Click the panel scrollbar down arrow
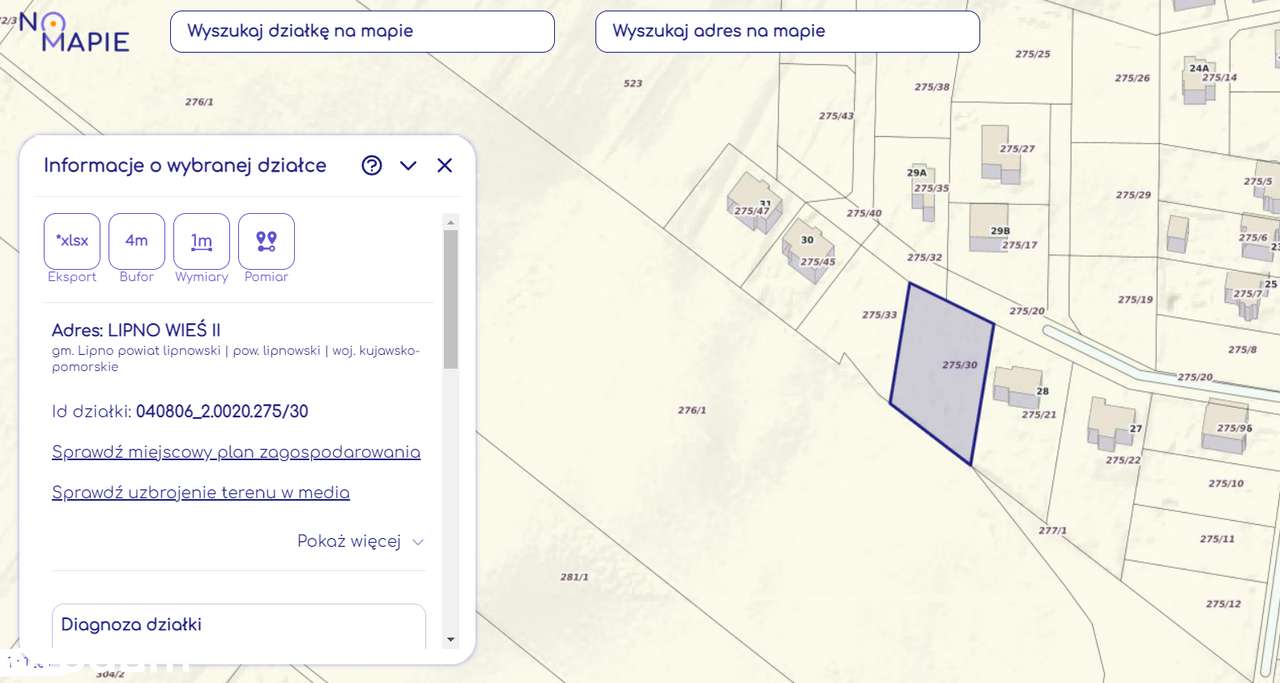Viewport: 1280px width, 683px height. click(x=451, y=639)
